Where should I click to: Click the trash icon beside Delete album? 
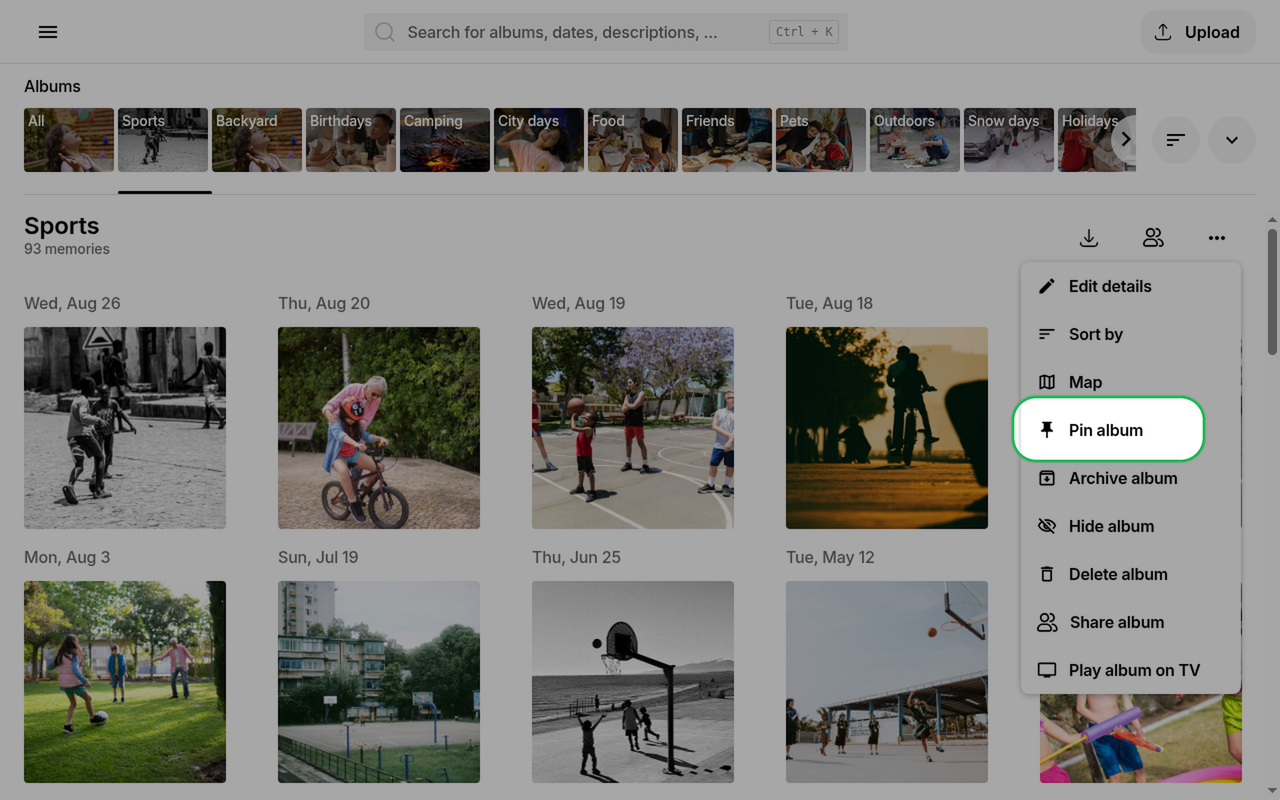coord(1047,574)
